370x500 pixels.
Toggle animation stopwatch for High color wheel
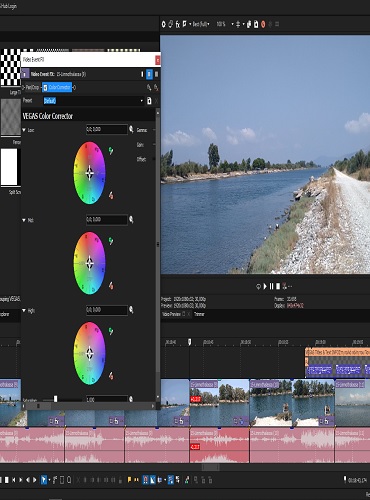(131, 310)
